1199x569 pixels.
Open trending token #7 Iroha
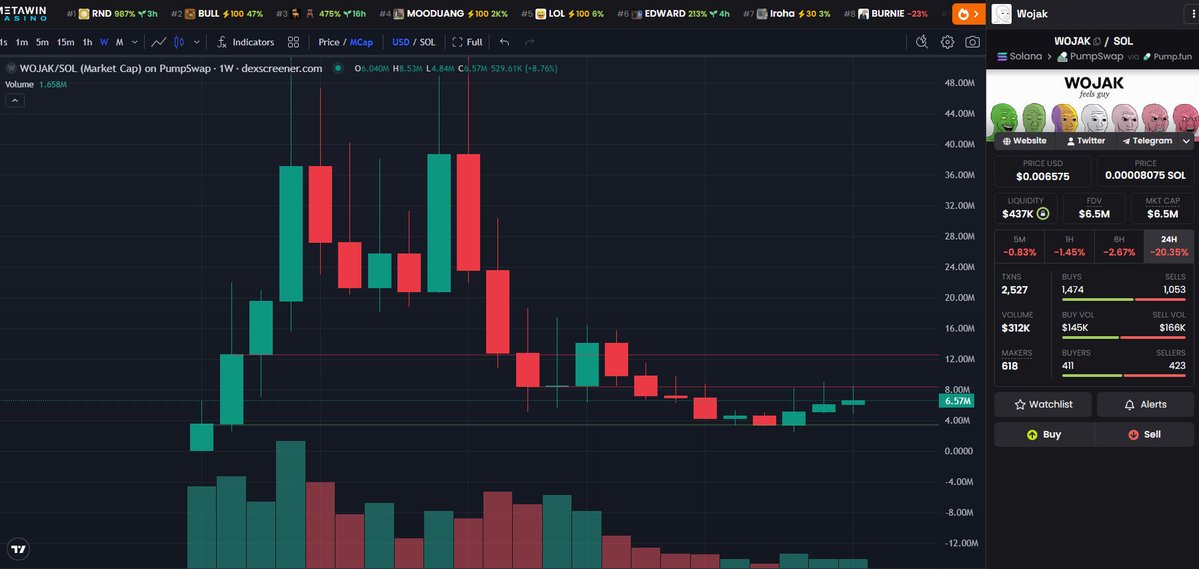[787, 14]
